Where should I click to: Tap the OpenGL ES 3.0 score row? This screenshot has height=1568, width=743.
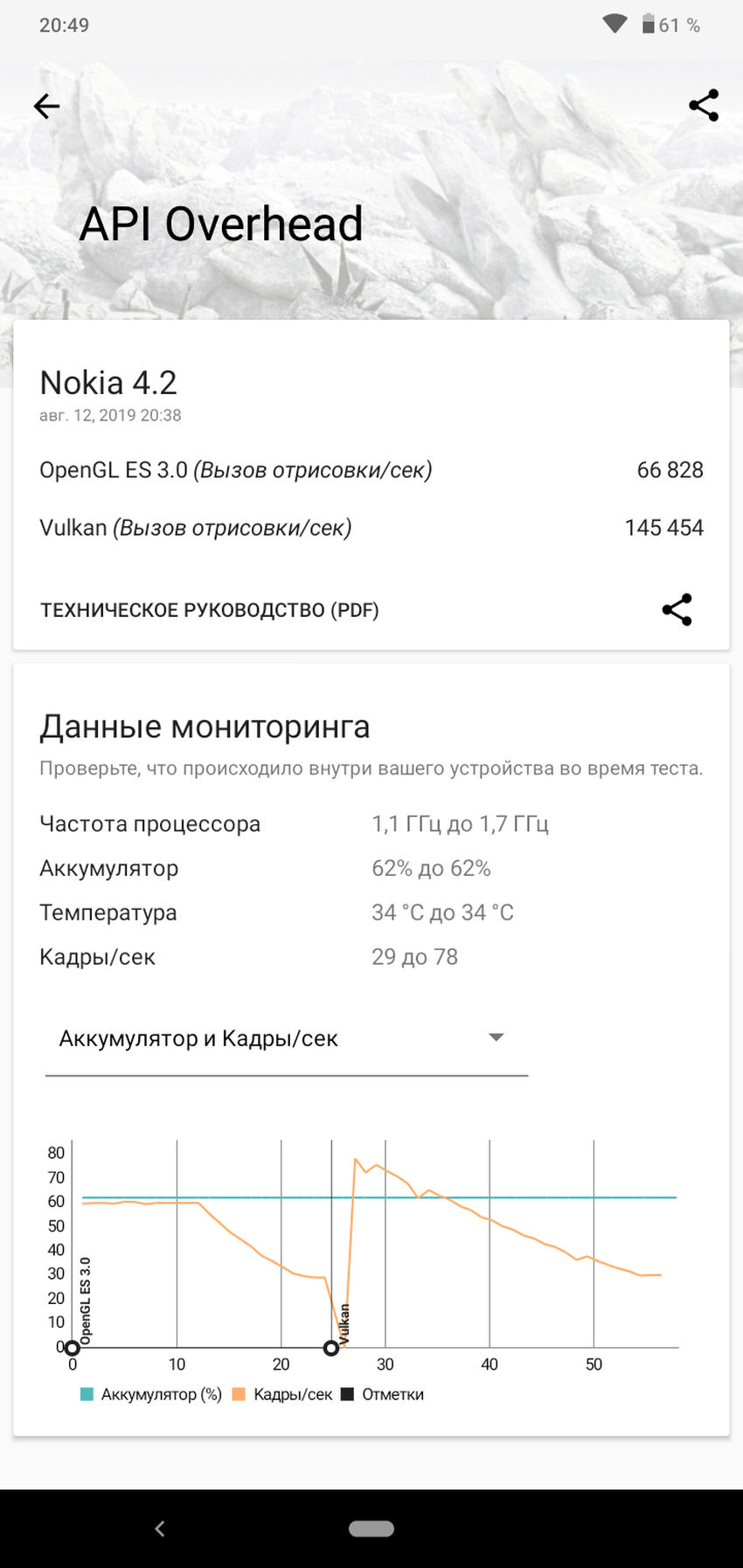click(371, 470)
